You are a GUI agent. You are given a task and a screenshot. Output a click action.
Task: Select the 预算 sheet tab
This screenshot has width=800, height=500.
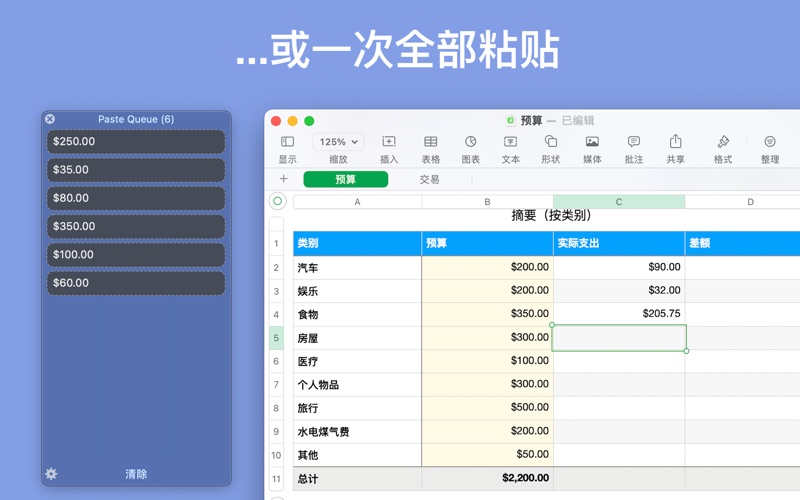(346, 179)
